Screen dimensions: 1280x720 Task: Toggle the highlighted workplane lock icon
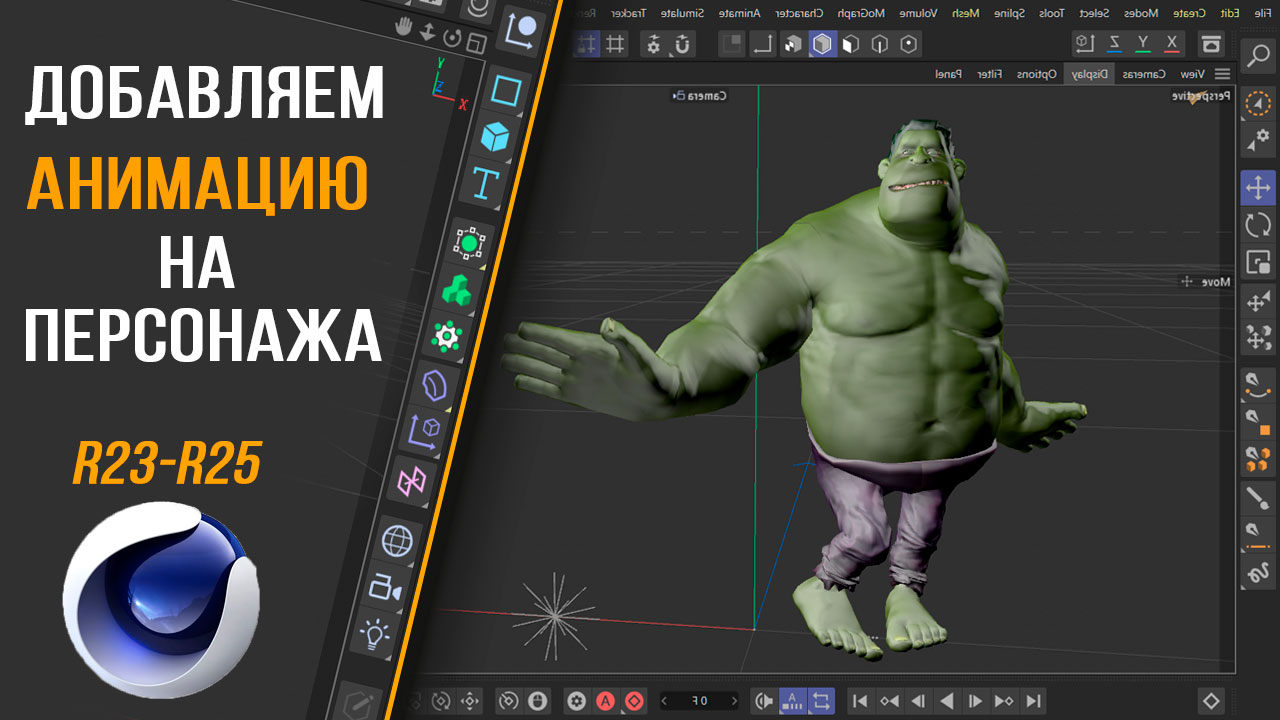click(x=587, y=44)
